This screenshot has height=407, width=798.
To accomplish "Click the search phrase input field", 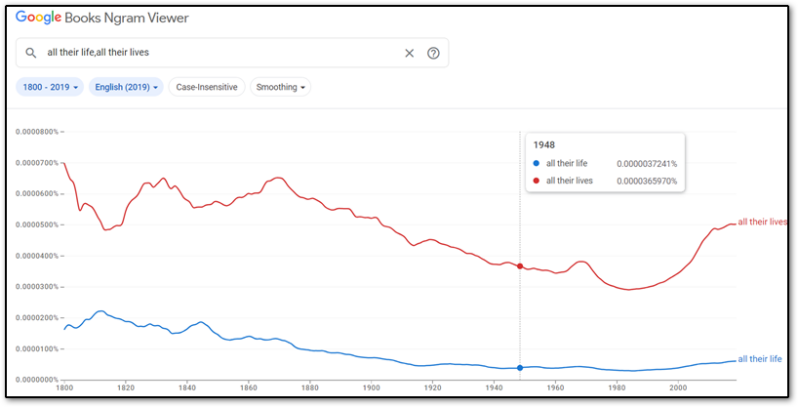I will tap(220, 53).
